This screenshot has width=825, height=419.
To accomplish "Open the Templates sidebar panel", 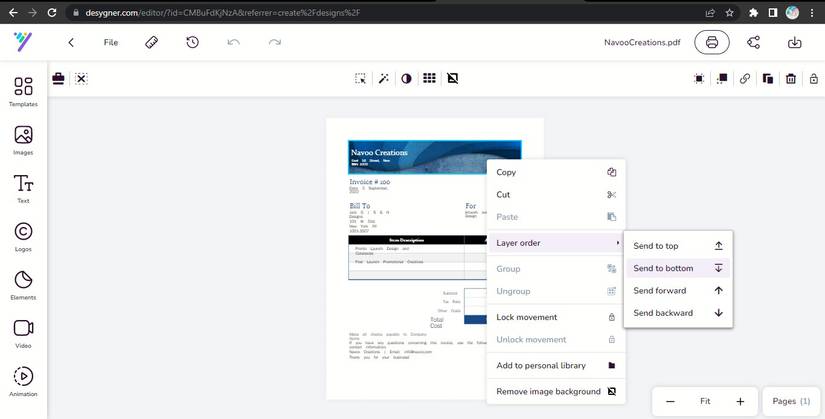I will click(x=23, y=92).
